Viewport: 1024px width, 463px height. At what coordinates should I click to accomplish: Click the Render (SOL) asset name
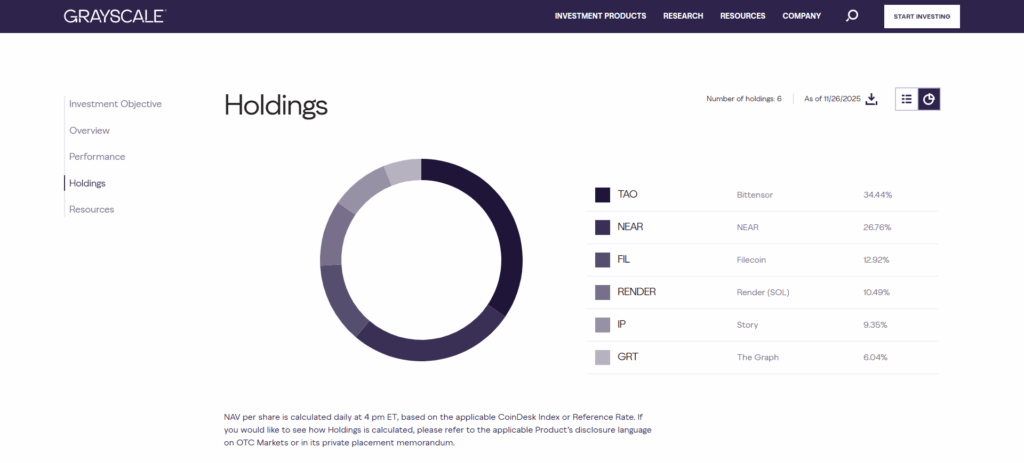point(763,293)
